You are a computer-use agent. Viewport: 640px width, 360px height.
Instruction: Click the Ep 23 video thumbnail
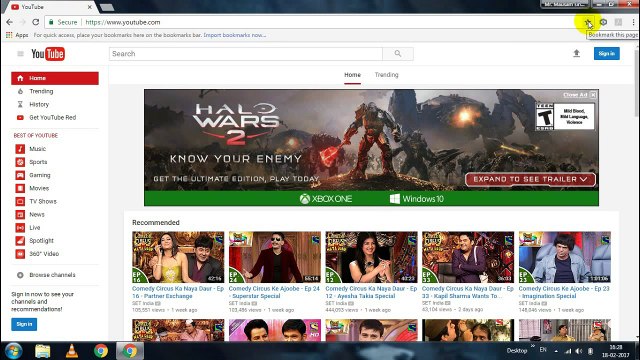point(565,257)
